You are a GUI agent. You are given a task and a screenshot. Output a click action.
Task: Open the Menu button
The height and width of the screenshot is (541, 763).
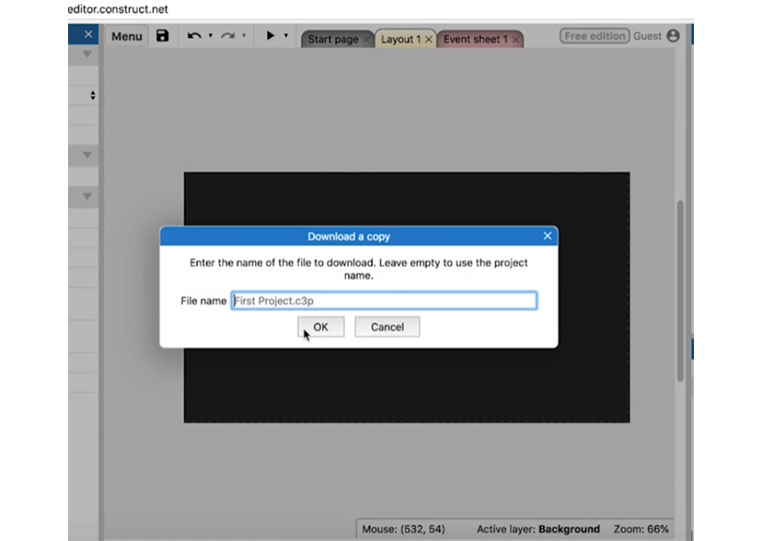[x=127, y=36]
